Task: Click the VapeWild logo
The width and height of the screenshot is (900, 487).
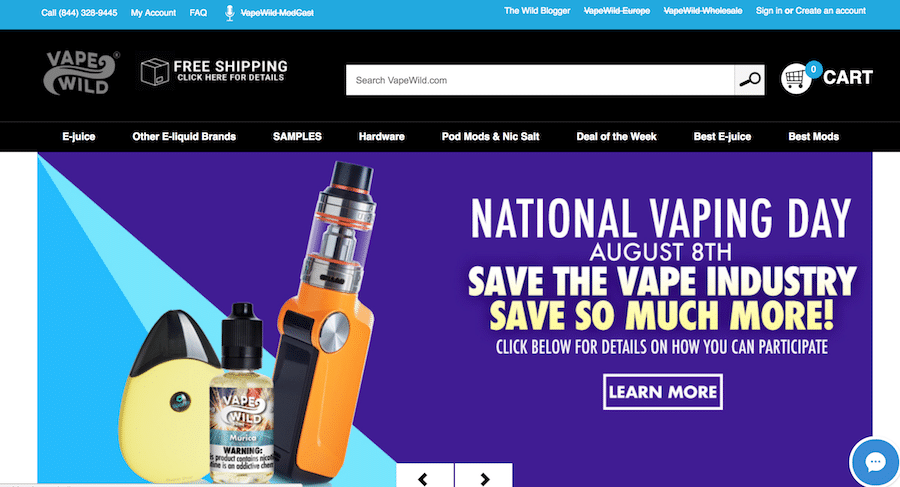Action: pos(81,72)
